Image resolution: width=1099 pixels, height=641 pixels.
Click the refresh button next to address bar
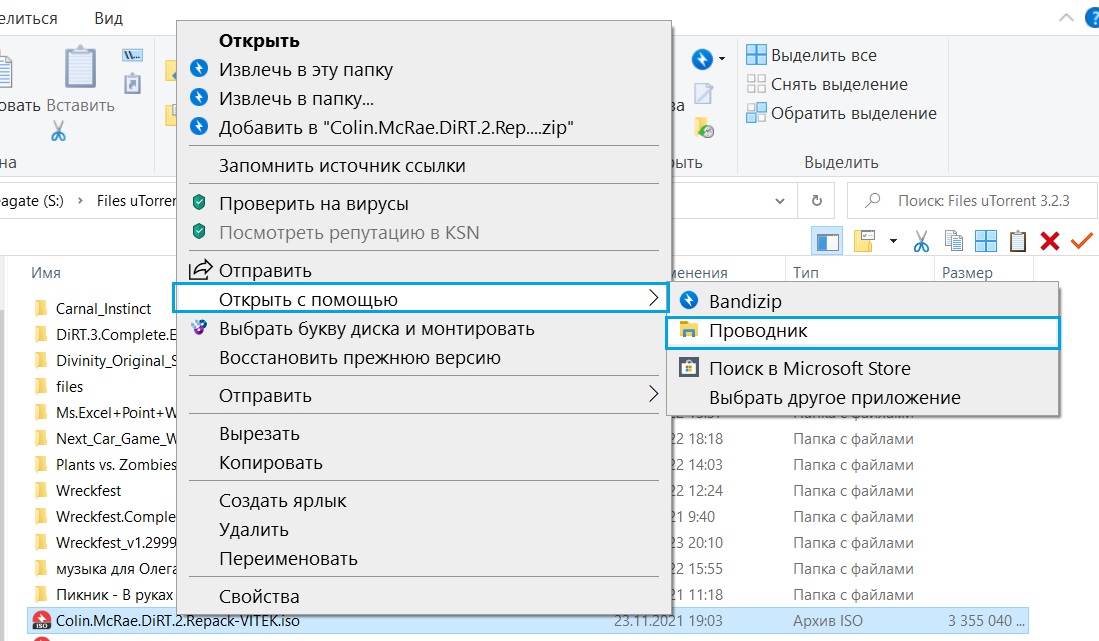tap(817, 201)
